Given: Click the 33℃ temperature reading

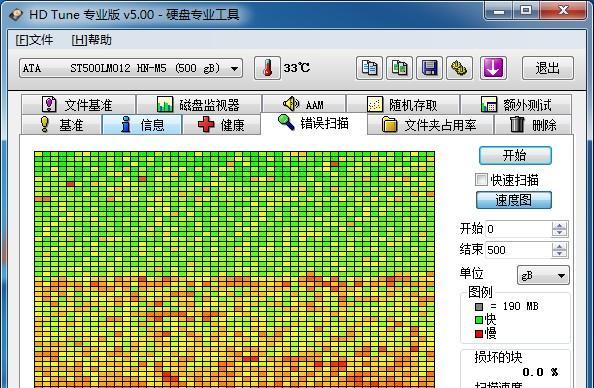Looking at the screenshot, I should point(297,68).
